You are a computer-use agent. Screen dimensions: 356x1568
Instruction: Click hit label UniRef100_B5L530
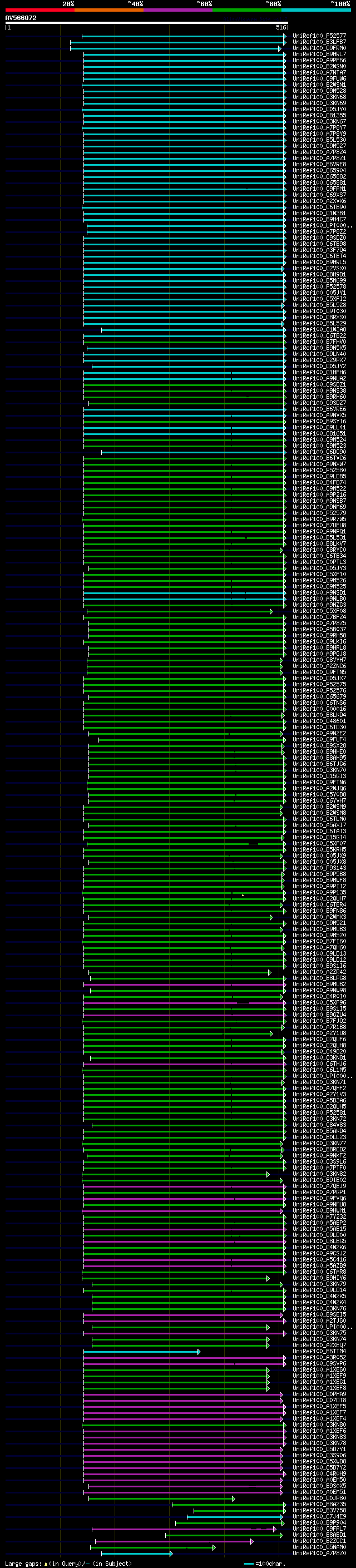coord(319,140)
